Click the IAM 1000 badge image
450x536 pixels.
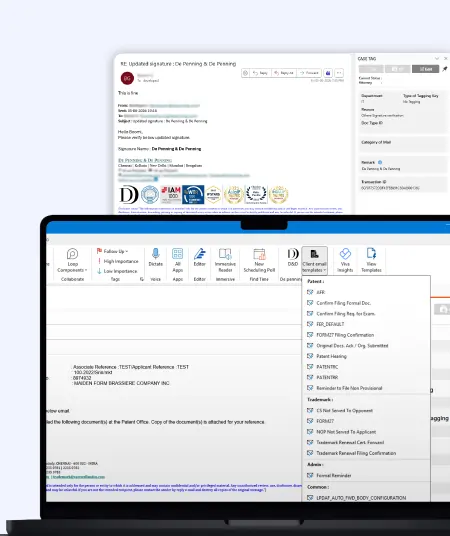pyautogui.click(x=171, y=195)
